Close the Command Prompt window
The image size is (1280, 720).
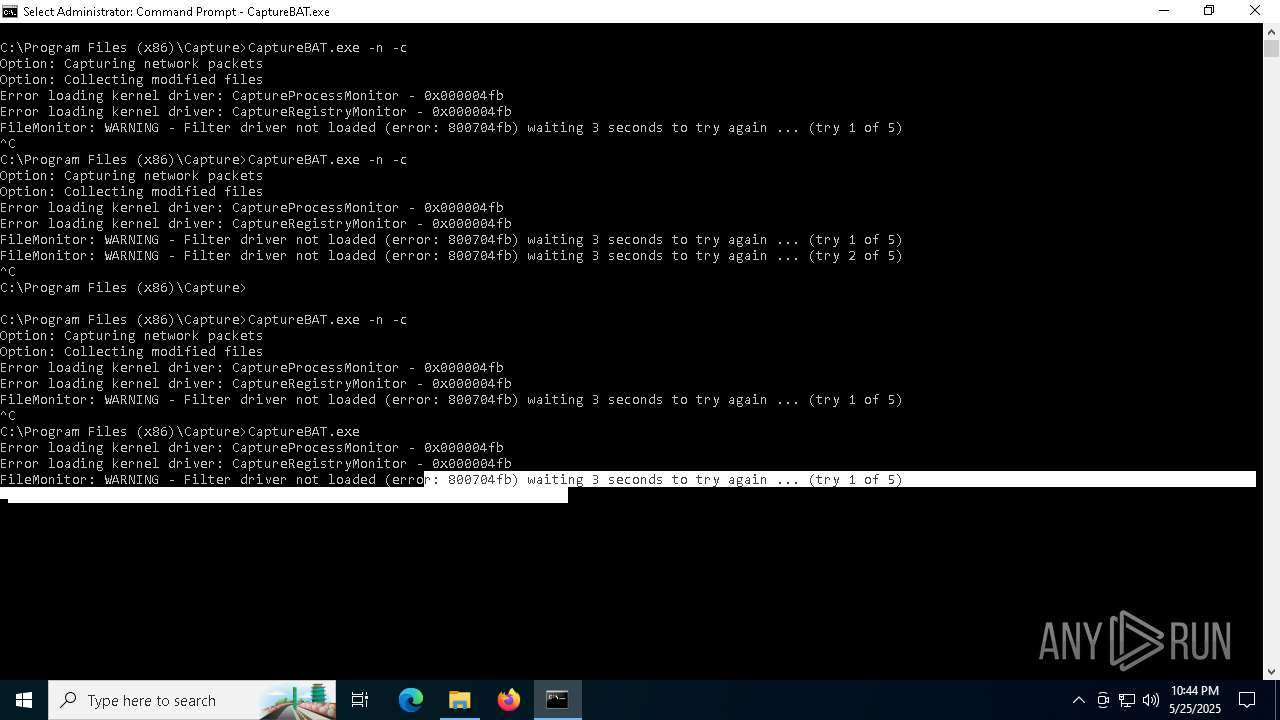point(1255,11)
